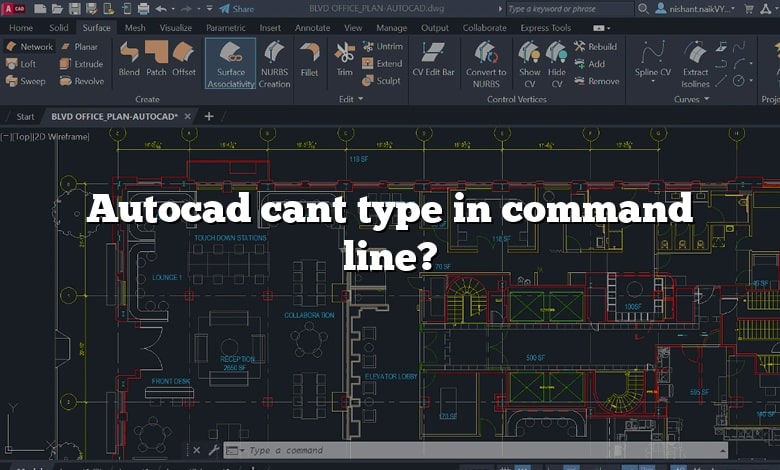This screenshot has width=780, height=470.
Task: Open the AutoCAD application menu
Action: pyautogui.click(x=14, y=8)
